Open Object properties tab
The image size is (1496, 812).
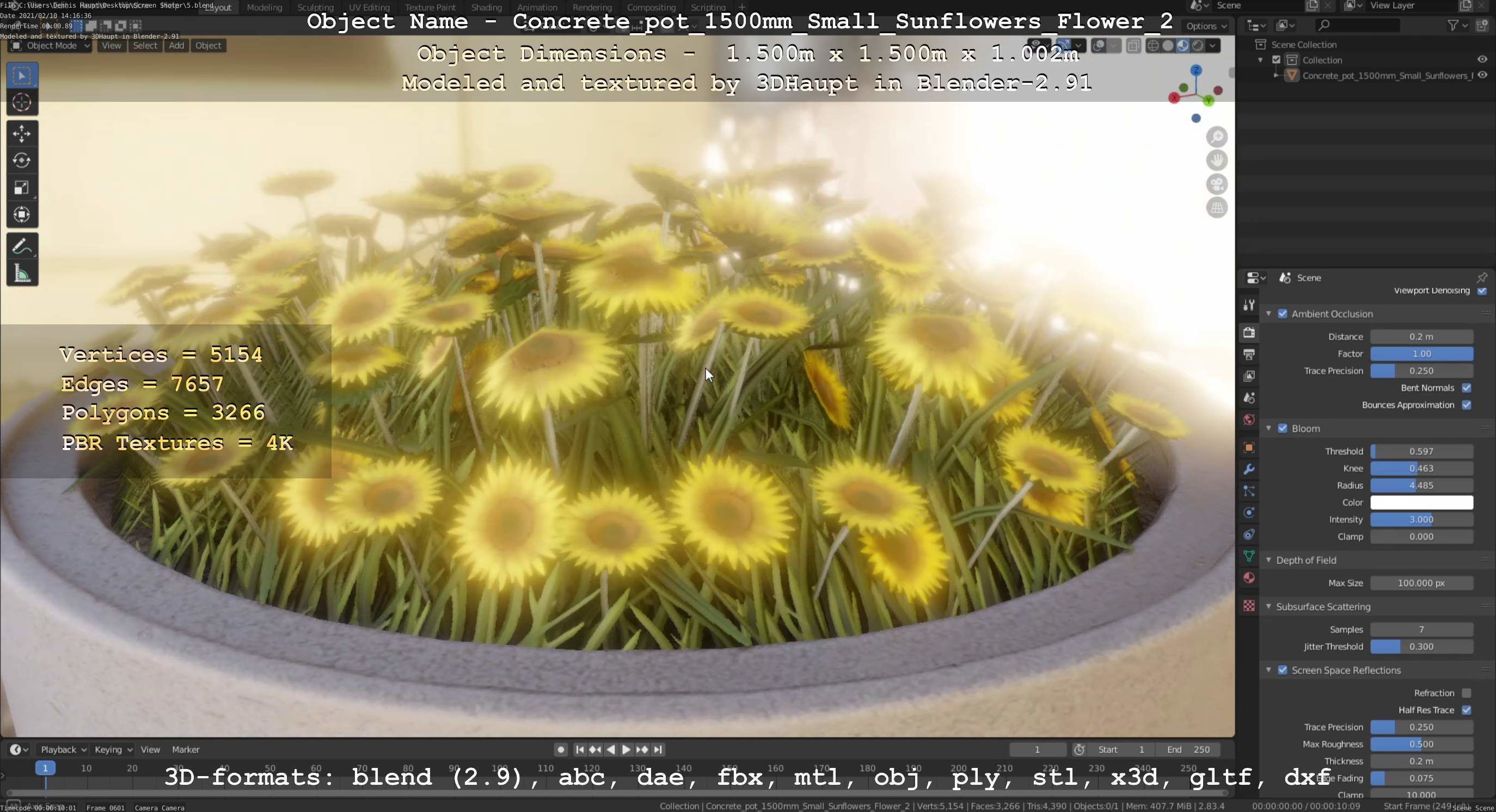click(1249, 448)
